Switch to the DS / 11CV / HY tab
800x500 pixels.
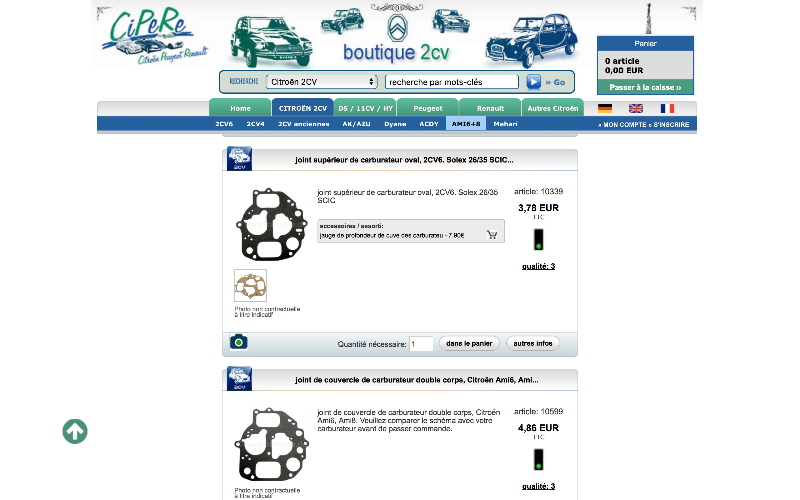pyautogui.click(x=364, y=108)
